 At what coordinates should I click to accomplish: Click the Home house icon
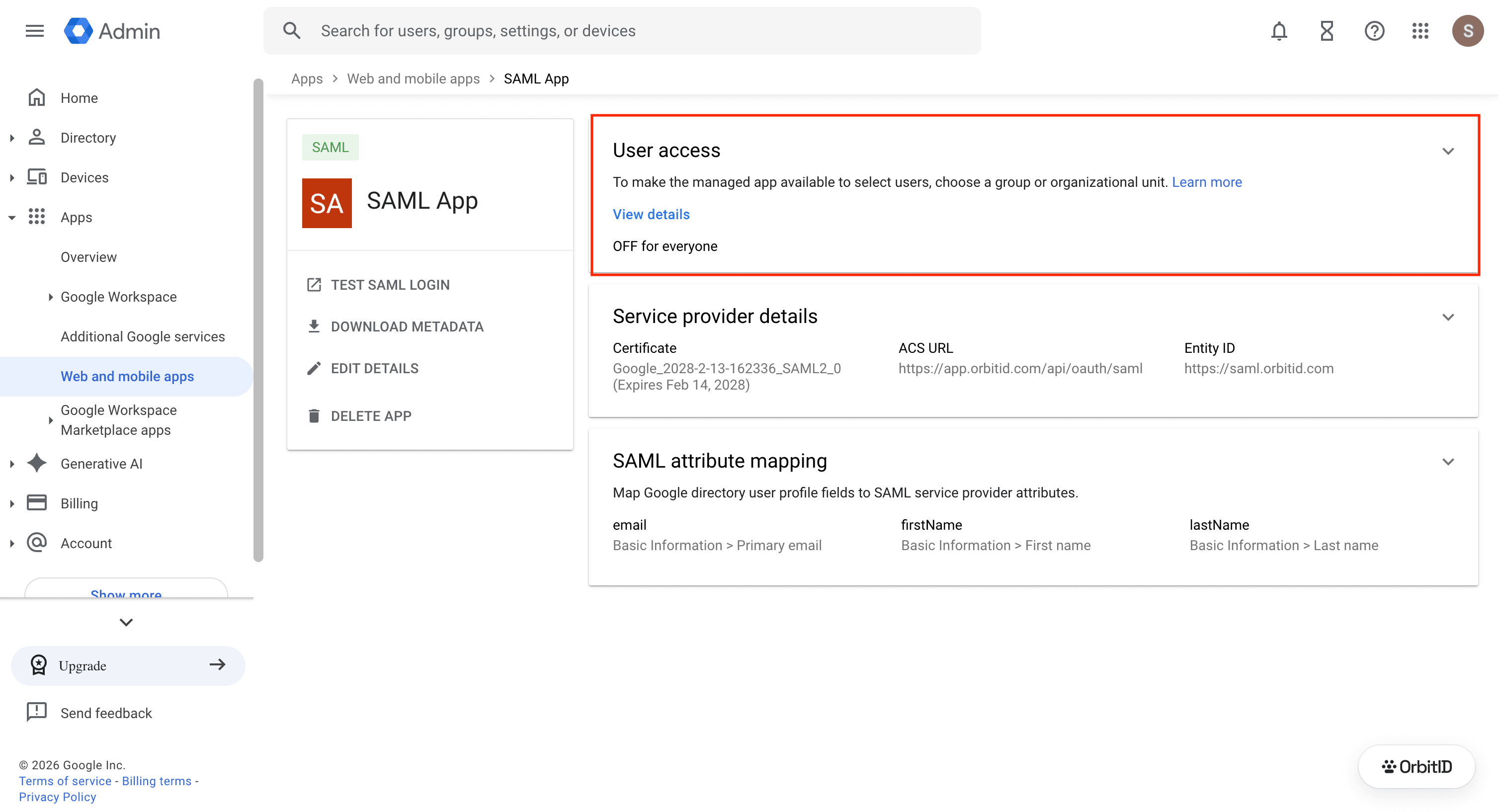click(37, 97)
